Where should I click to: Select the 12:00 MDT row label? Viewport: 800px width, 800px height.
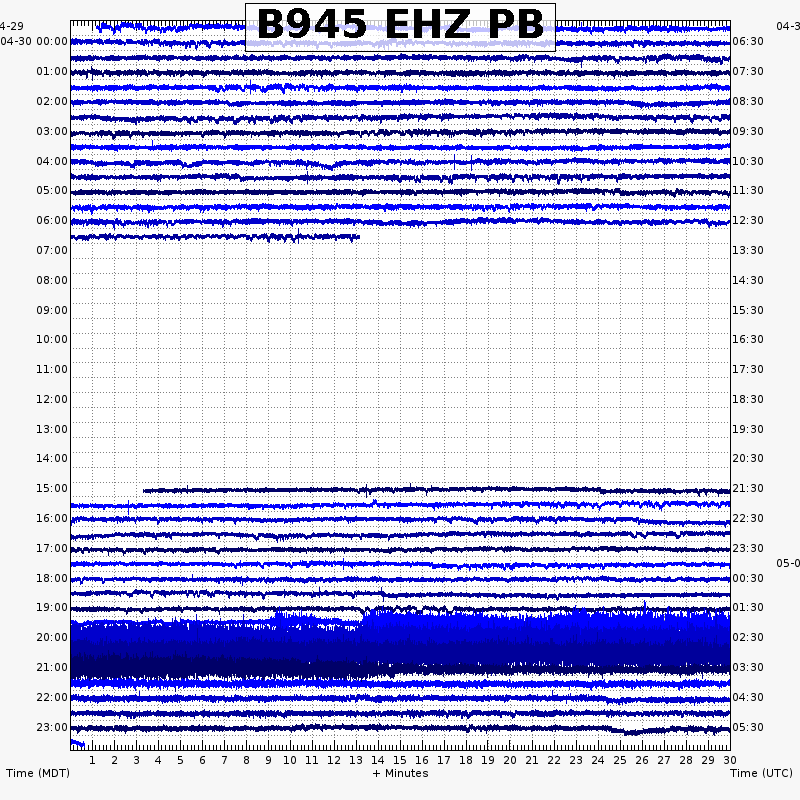coord(52,399)
